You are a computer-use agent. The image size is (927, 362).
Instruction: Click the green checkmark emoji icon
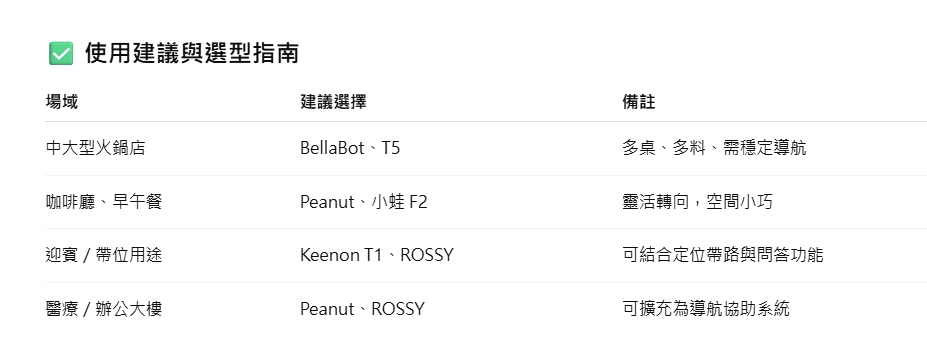tap(61, 53)
